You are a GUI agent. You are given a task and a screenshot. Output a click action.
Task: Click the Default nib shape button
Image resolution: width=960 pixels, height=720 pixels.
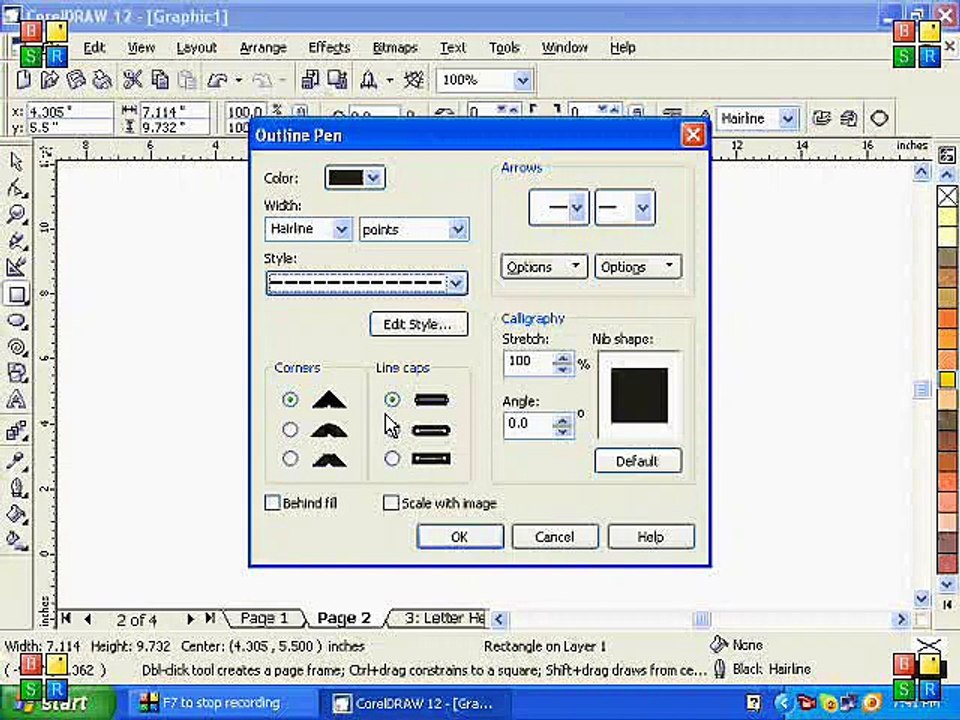coord(637,461)
